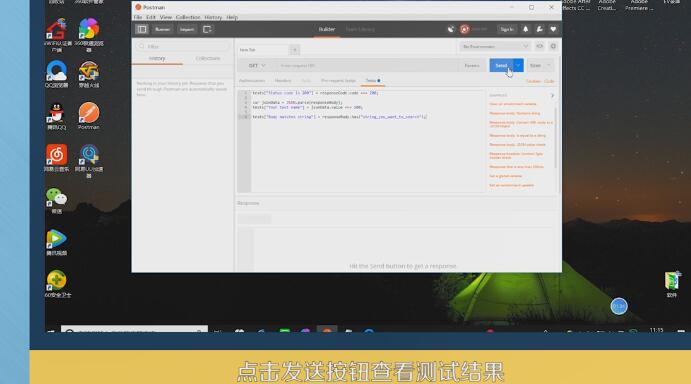Switch to the Team Library tab
The image size is (691, 384).
(360, 29)
